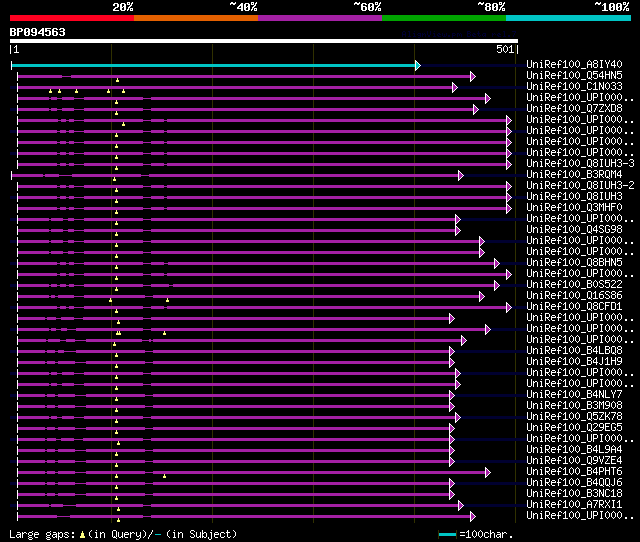Select the UniRef100_Q8IUH3-2 label
The image size is (640, 542).
click(580, 185)
